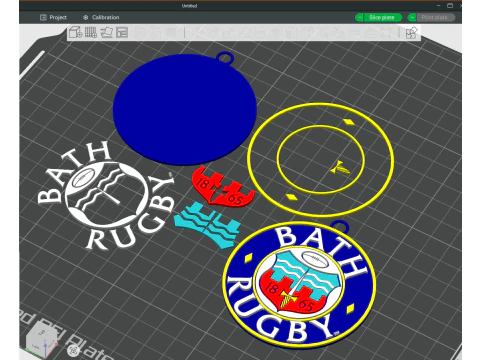Click the Auto orient toolbar icon
This screenshot has height=360, width=480.
point(106,33)
